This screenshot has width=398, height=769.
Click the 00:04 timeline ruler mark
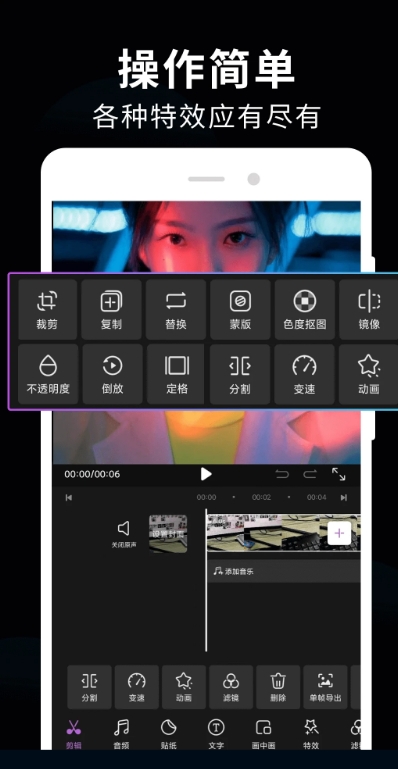(x=317, y=497)
